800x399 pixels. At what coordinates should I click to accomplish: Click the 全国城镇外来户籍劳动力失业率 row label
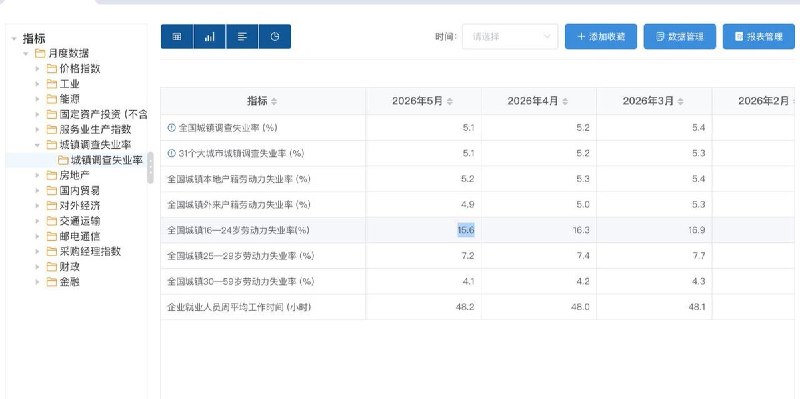coord(239,205)
